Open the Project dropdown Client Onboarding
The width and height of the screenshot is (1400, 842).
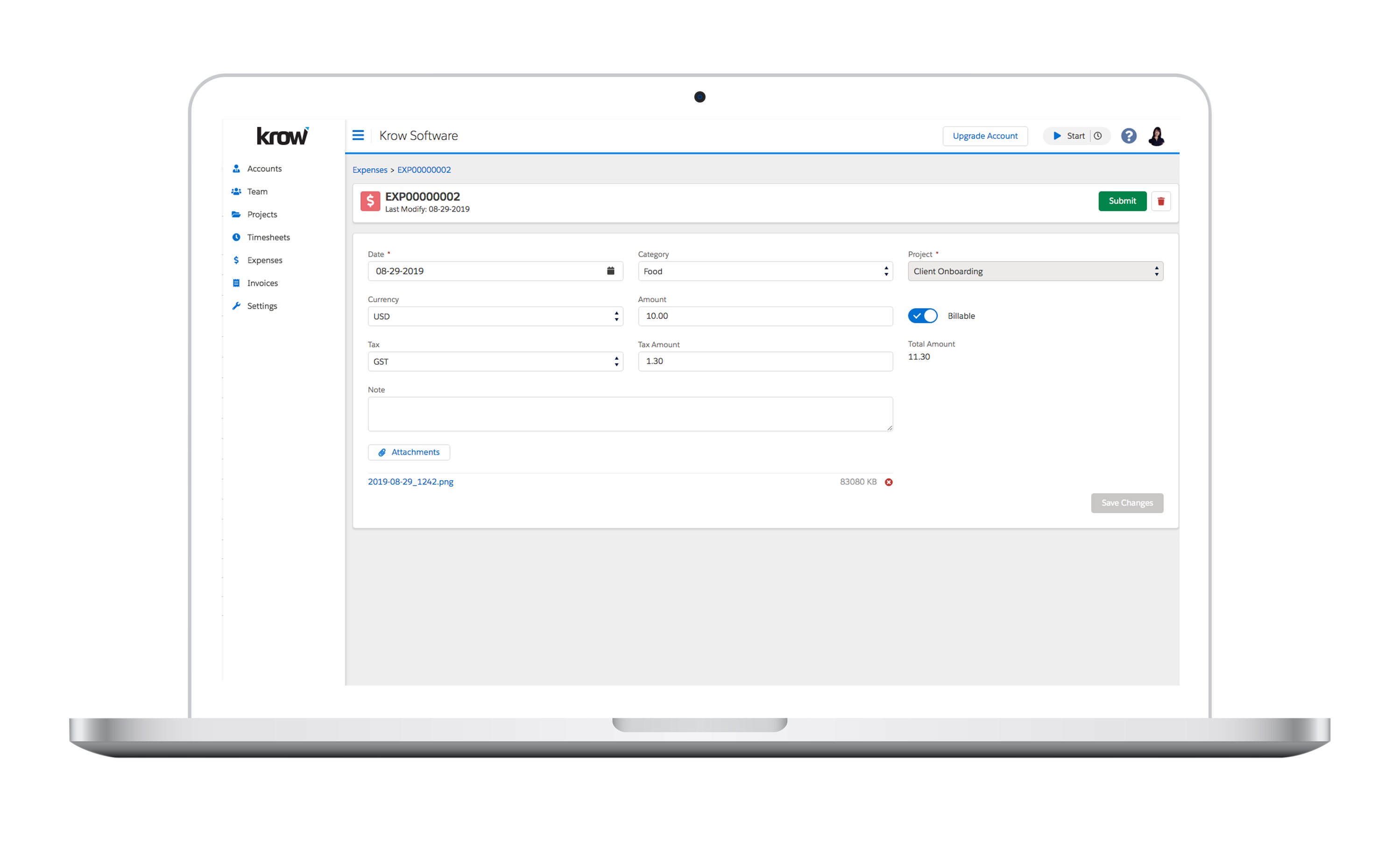[x=1035, y=272]
